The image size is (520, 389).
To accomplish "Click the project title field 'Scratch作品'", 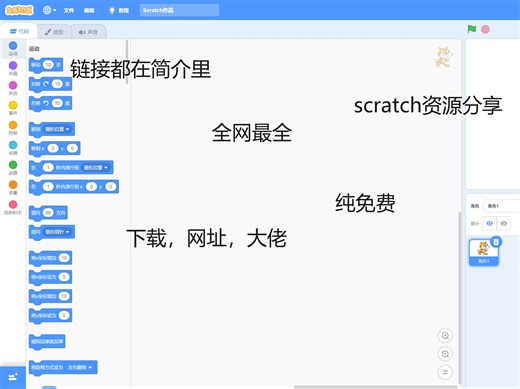I will pyautogui.click(x=179, y=10).
